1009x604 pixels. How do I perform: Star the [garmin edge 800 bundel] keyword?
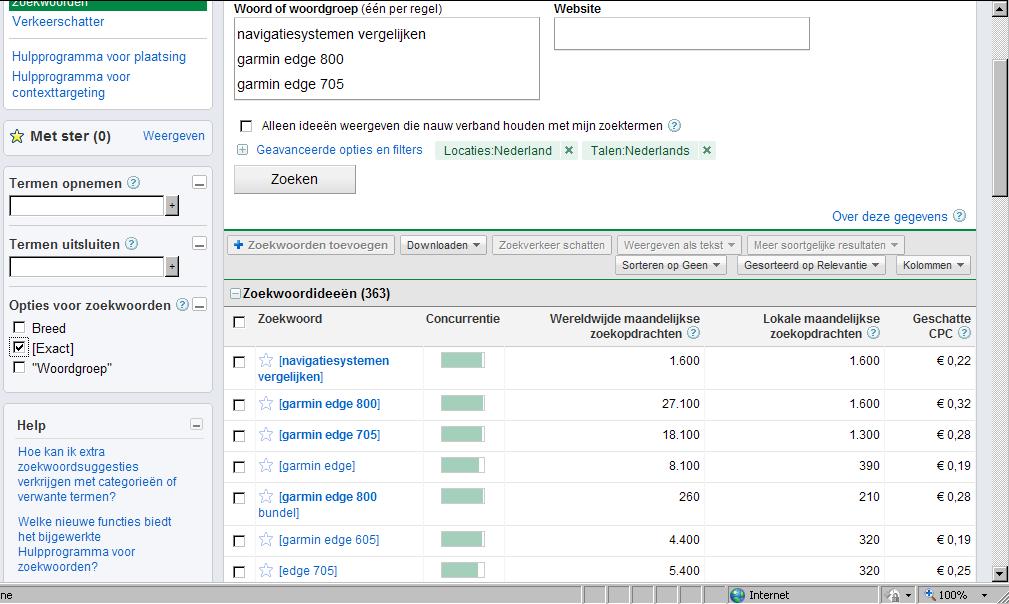click(x=266, y=496)
